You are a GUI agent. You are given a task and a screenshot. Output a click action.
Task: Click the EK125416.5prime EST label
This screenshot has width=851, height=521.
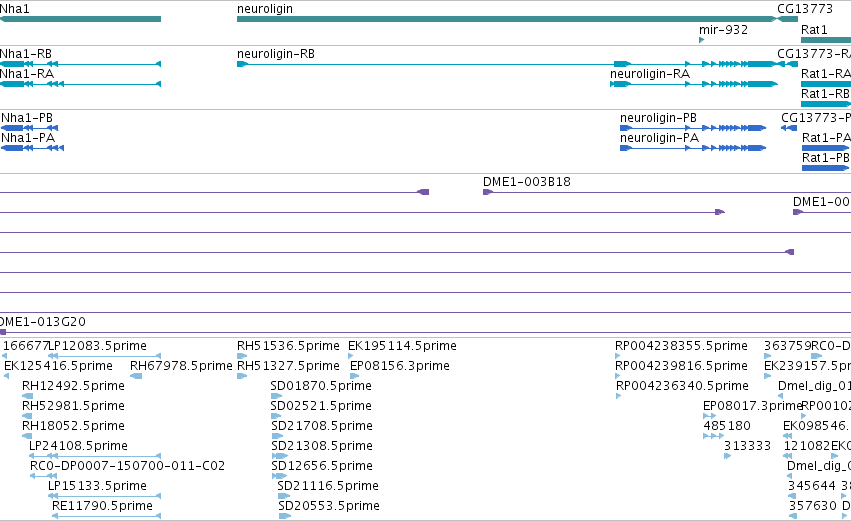[x=58, y=366]
